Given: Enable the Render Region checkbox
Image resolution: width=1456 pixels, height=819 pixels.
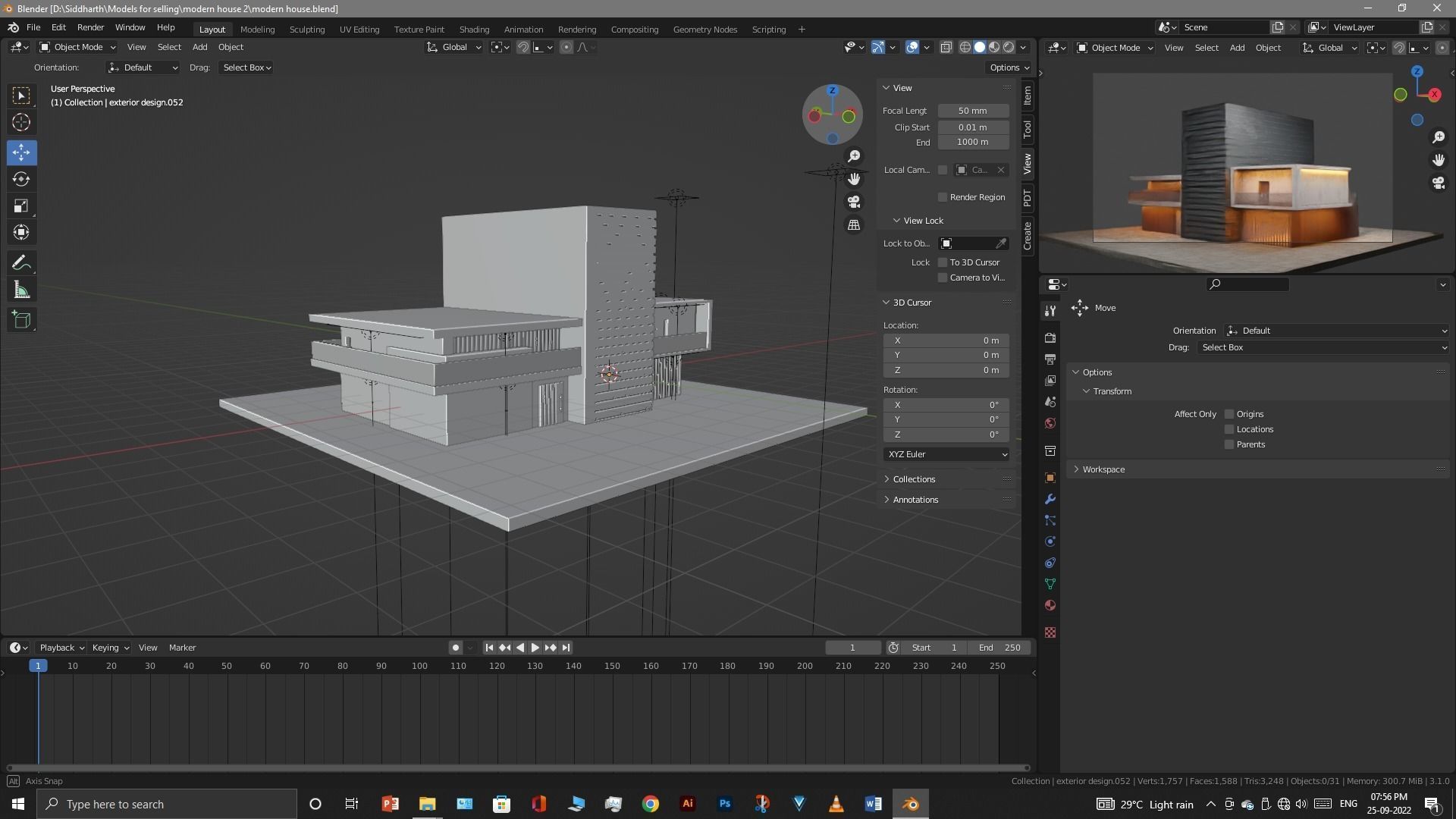Looking at the screenshot, I should click(943, 197).
